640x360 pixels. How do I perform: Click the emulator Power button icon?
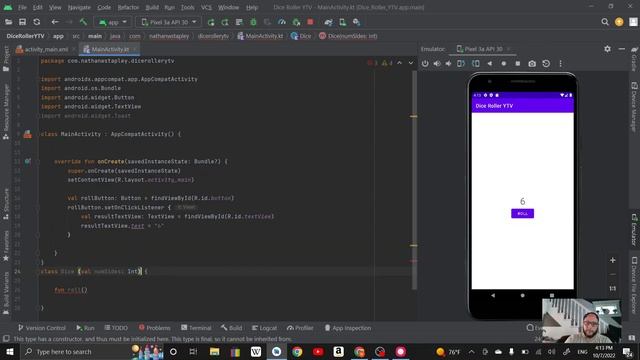pos(425,64)
